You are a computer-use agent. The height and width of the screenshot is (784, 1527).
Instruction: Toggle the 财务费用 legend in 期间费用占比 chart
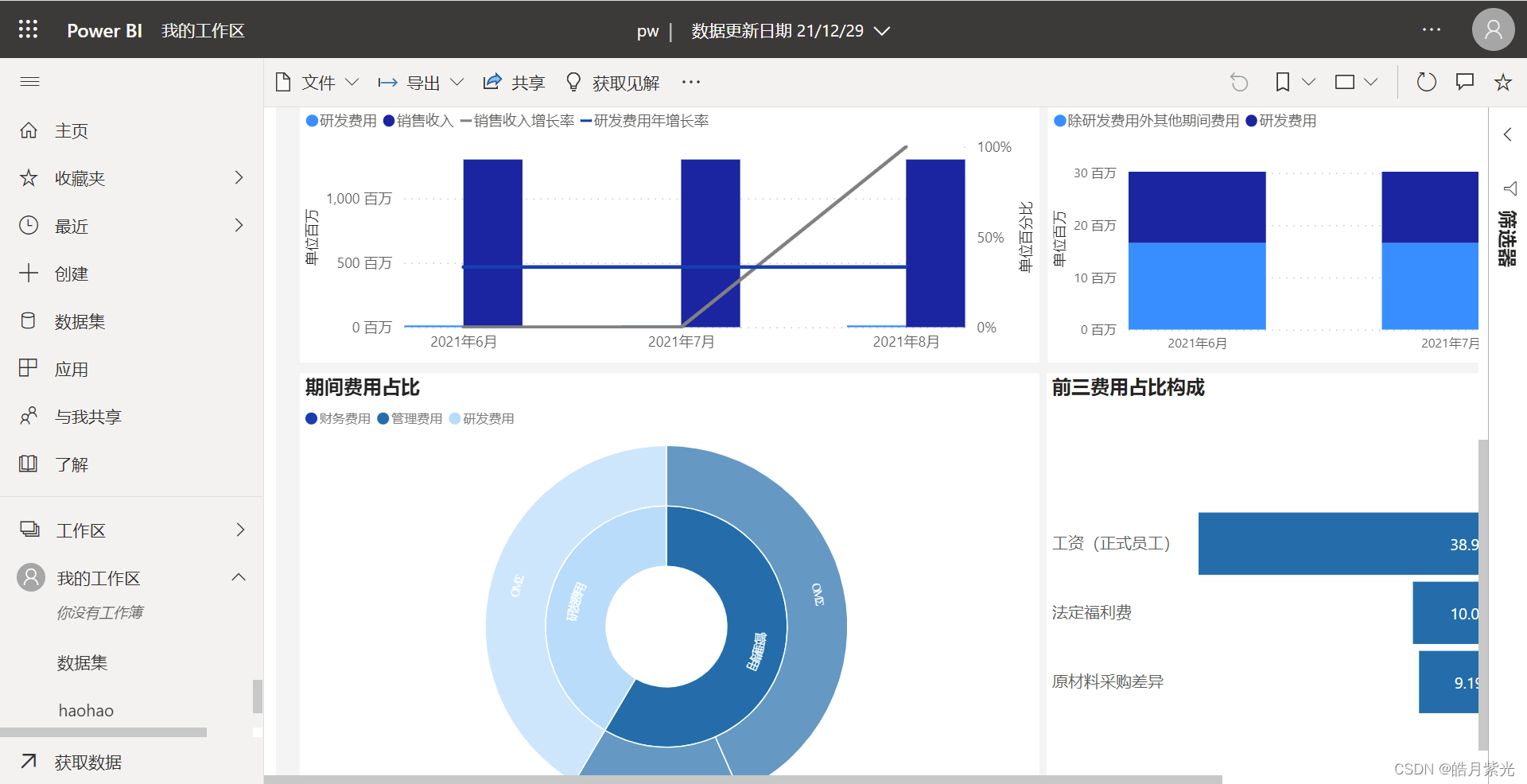coord(337,418)
